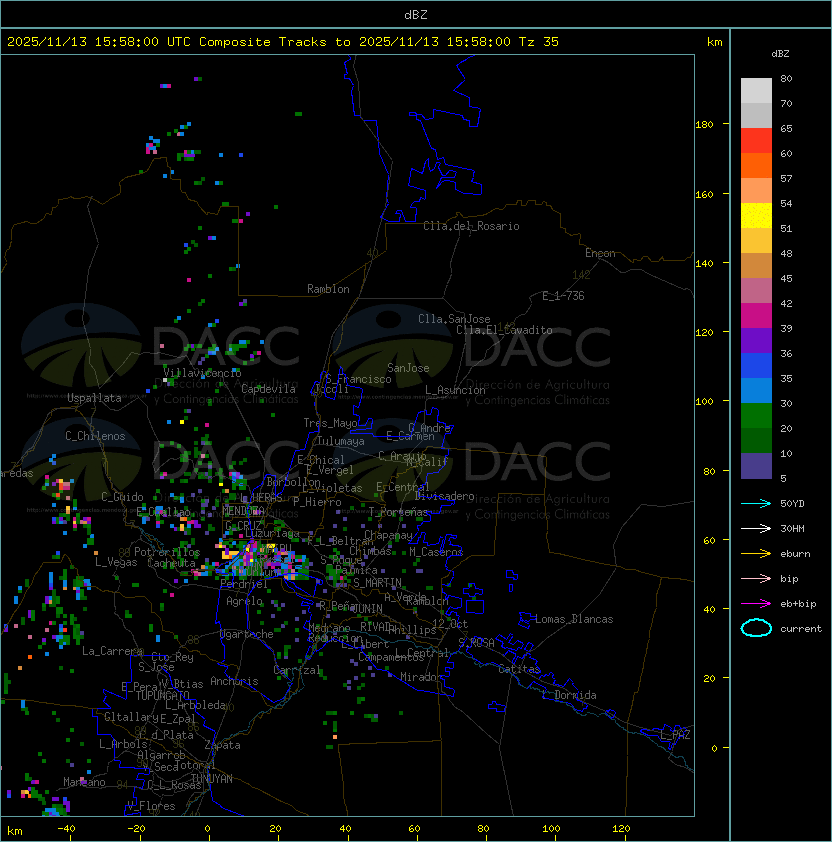Click the 'Lomas_Blancas' map label
This screenshot has height=842, width=832.
[574, 619]
